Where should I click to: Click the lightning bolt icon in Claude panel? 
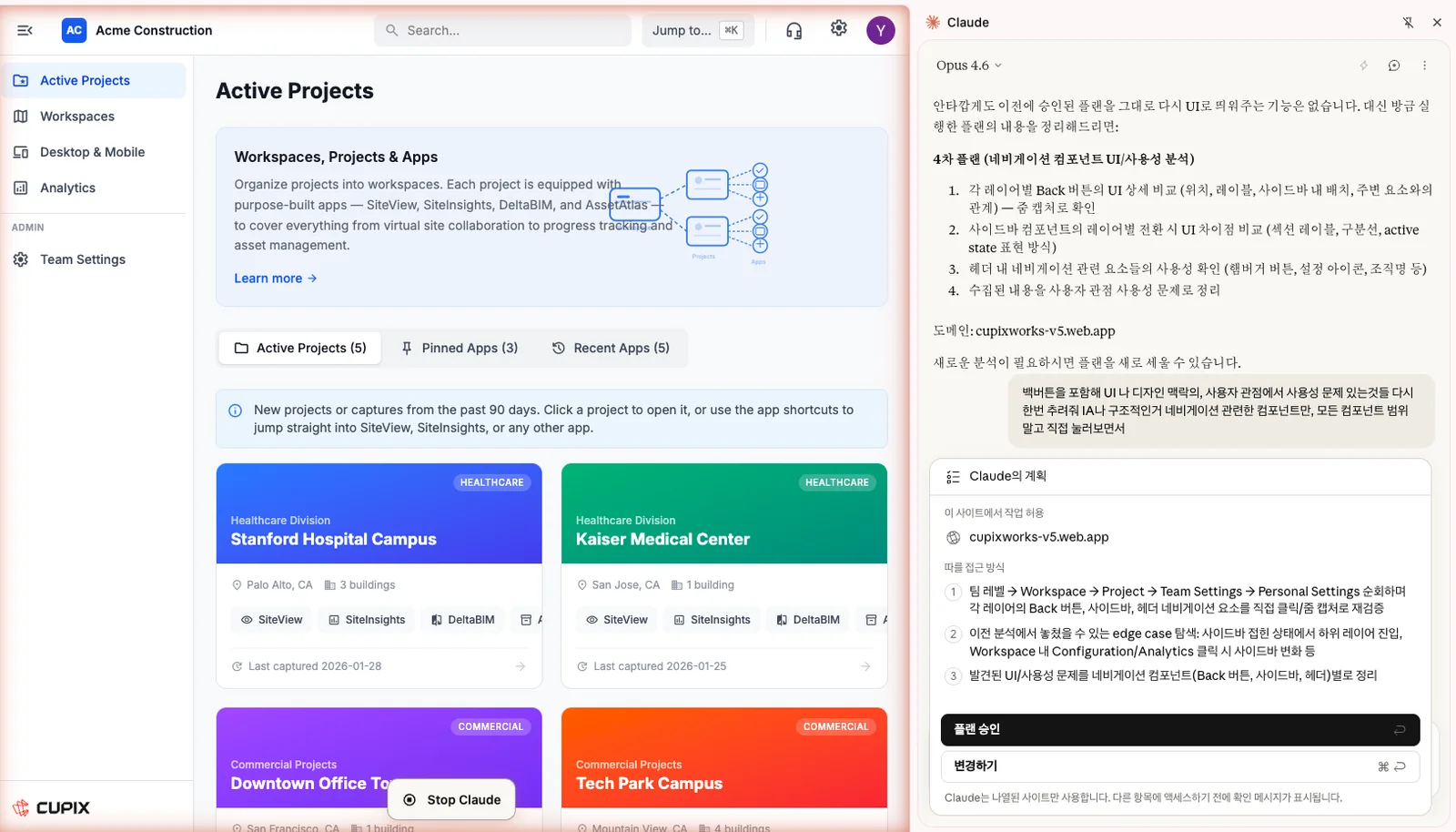pos(1363,66)
